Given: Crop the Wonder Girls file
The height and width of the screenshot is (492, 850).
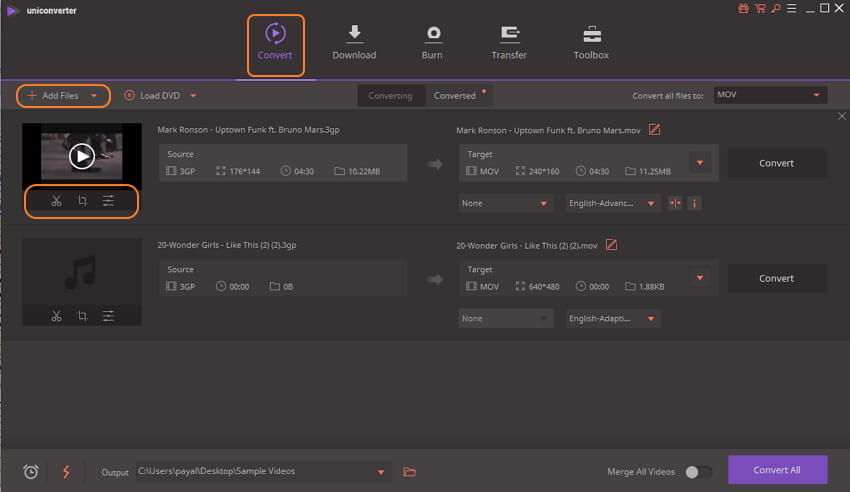Looking at the screenshot, I should point(82,316).
